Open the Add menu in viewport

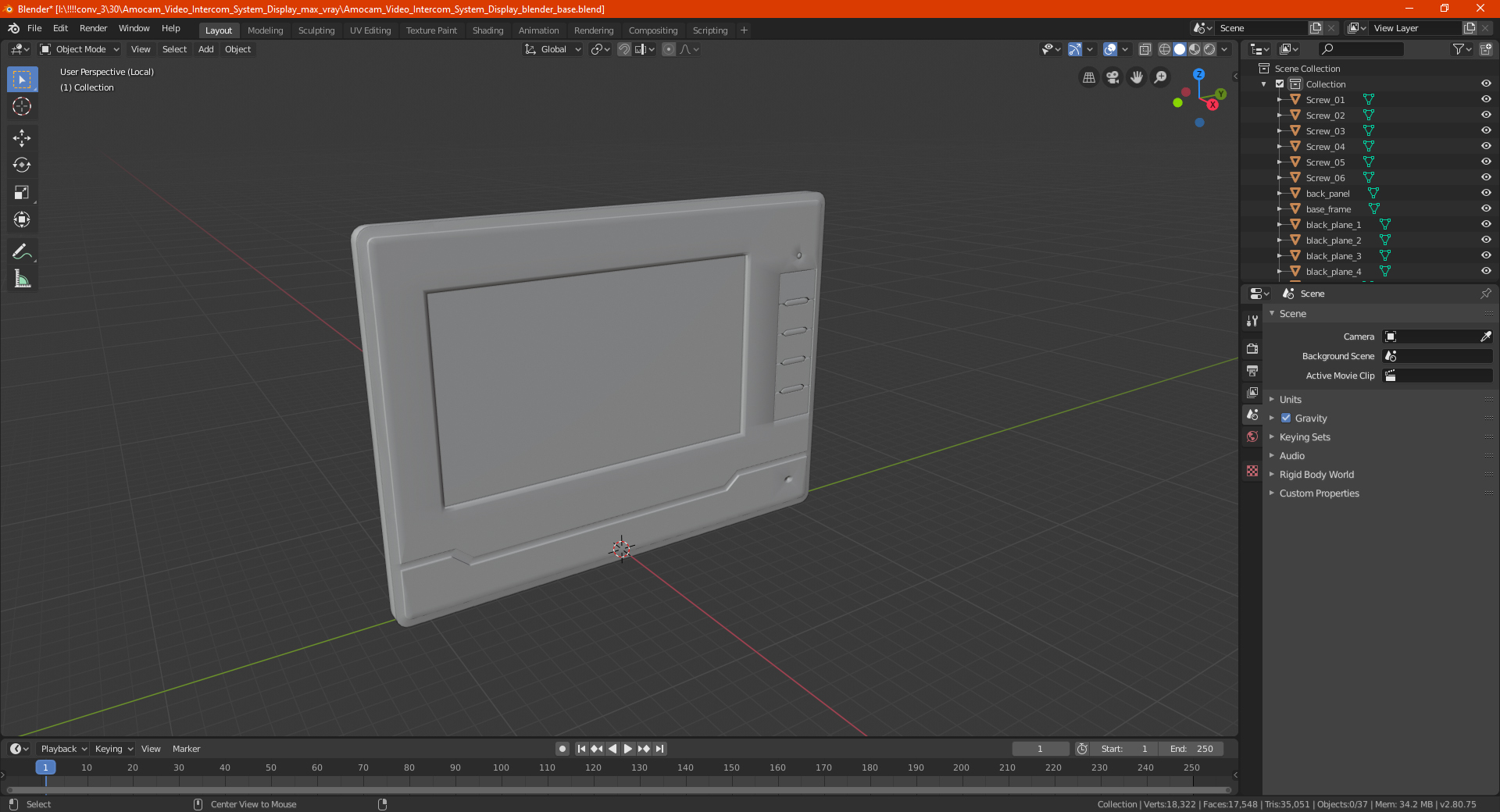pos(205,49)
